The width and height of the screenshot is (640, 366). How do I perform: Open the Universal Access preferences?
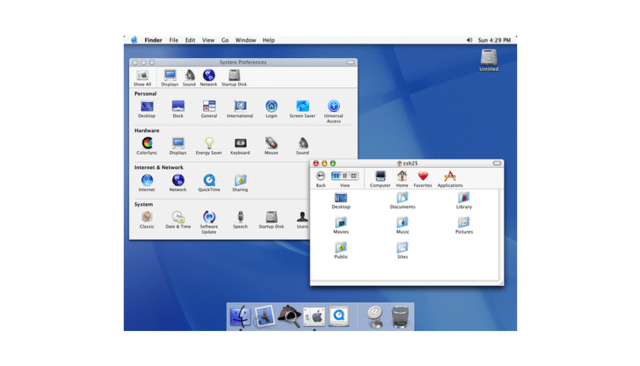(333, 112)
